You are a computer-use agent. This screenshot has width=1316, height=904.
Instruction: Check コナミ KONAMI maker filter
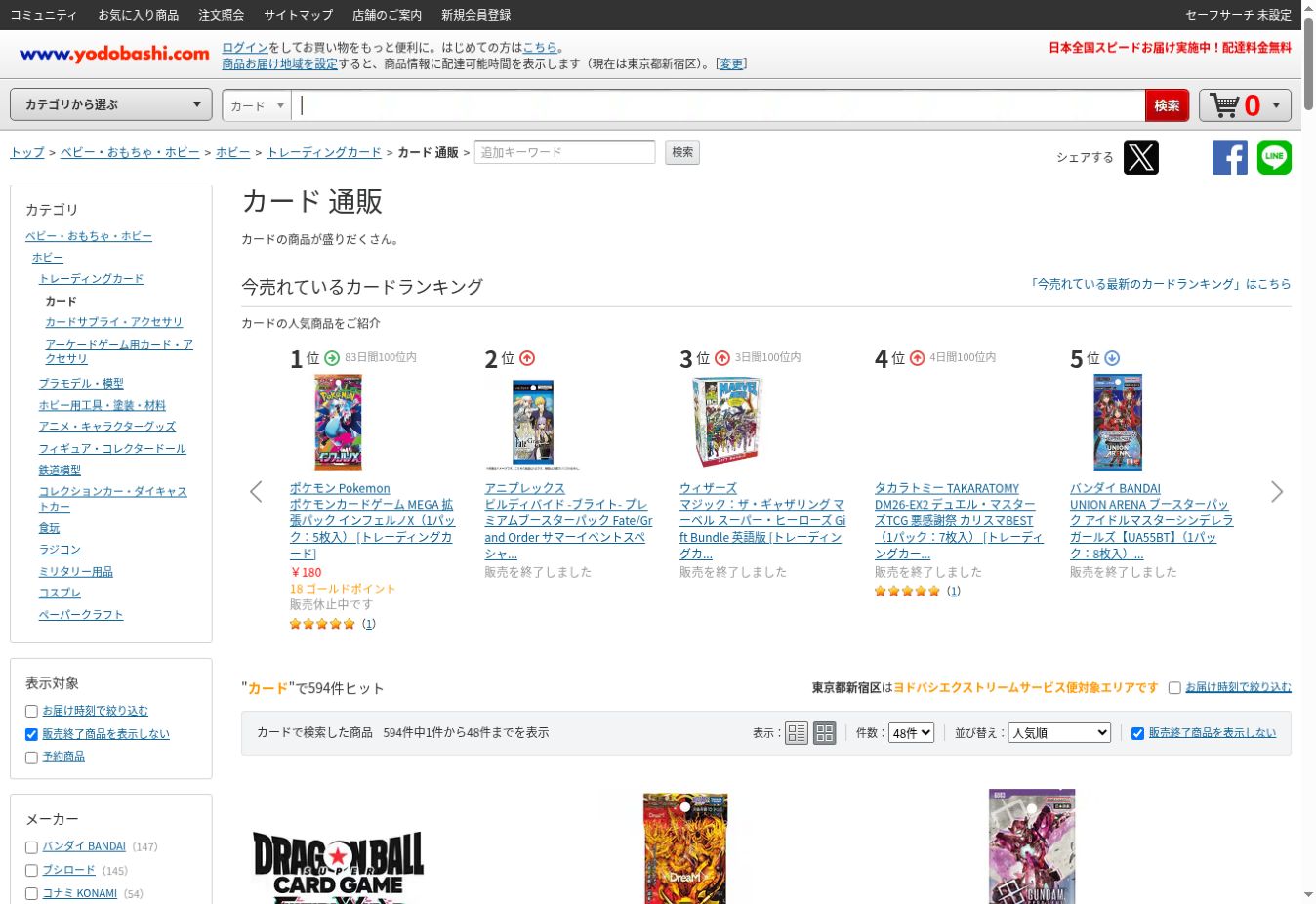[x=31, y=893]
